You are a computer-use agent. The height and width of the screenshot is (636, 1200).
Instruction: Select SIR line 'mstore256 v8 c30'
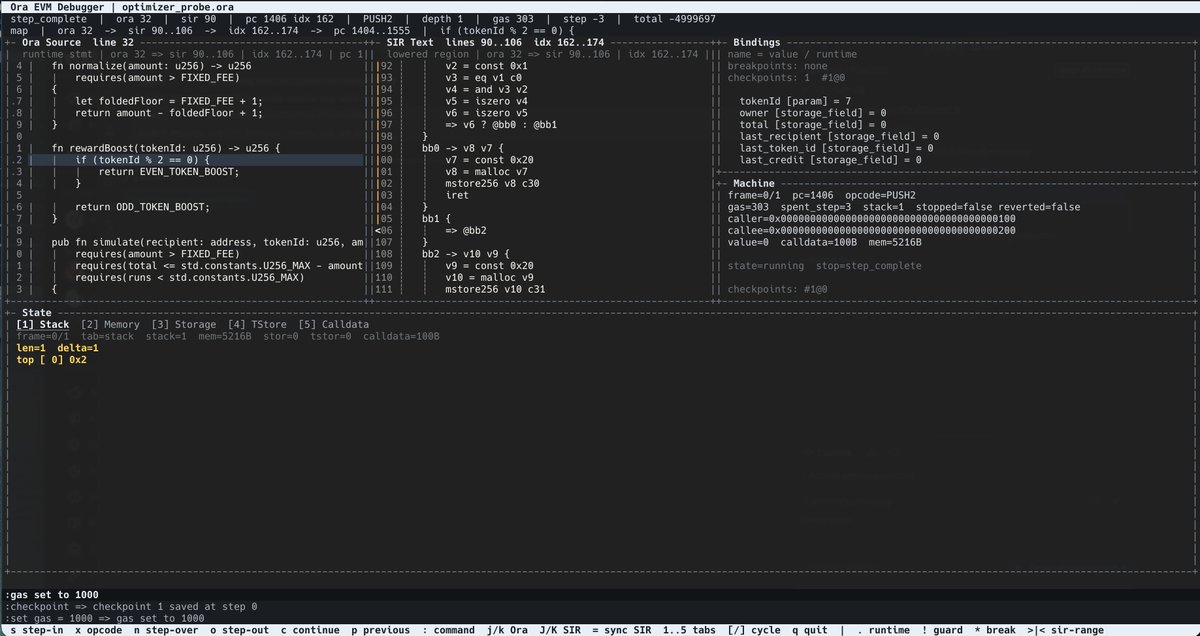click(493, 183)
